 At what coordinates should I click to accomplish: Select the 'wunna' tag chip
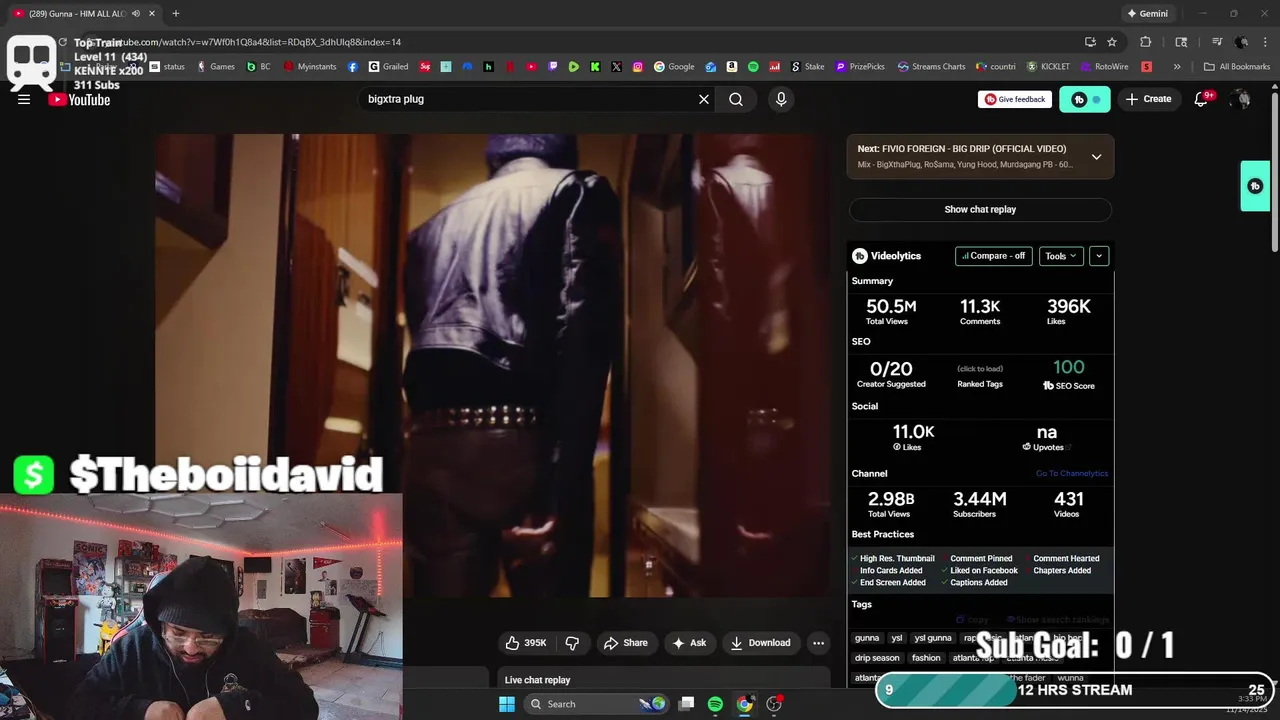point(1070,678)
